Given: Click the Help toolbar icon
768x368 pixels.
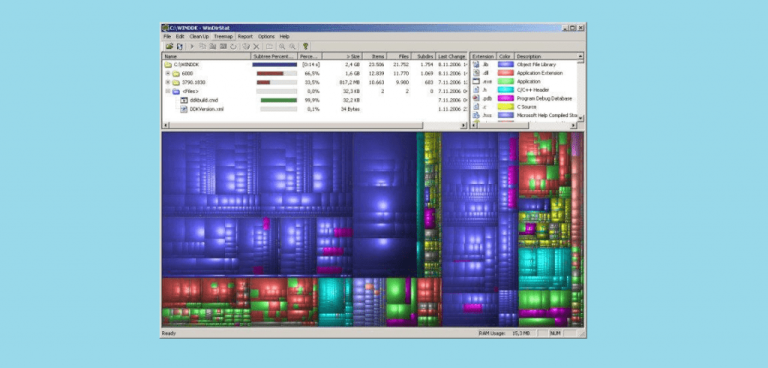Looking at the screenshot, I should point(306,46).
